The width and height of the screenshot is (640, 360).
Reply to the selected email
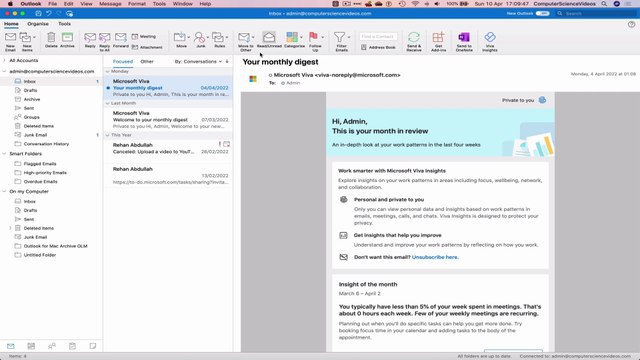click(90, 40)
